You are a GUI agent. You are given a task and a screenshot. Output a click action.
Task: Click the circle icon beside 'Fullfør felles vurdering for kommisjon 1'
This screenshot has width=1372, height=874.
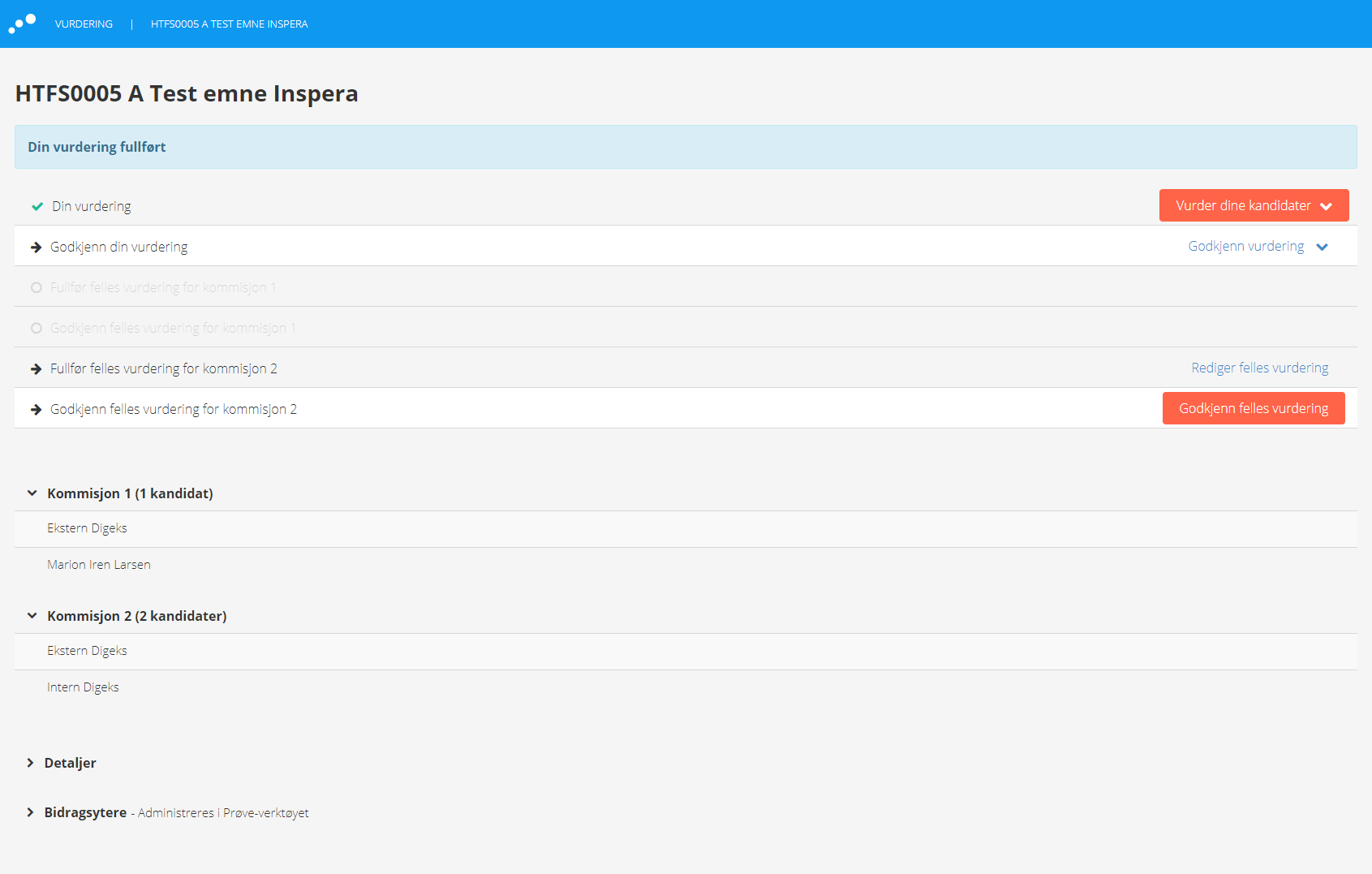point(36,287)
